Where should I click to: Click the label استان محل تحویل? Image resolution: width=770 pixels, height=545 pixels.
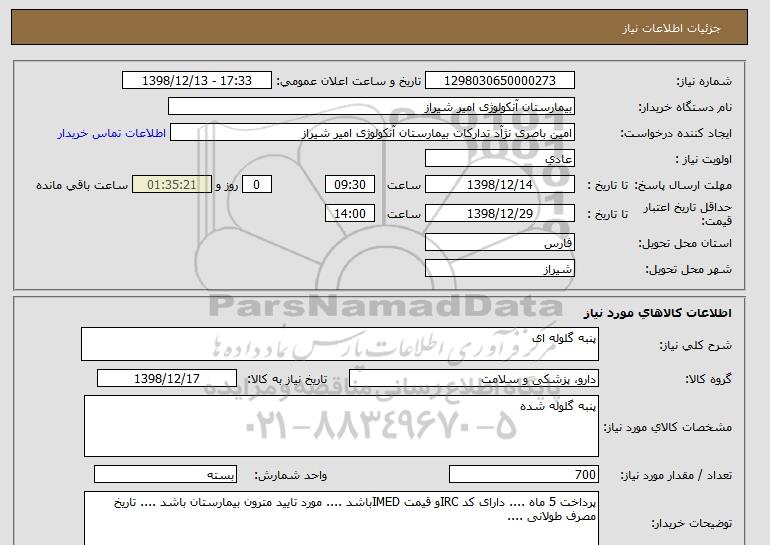coord(685,243)
